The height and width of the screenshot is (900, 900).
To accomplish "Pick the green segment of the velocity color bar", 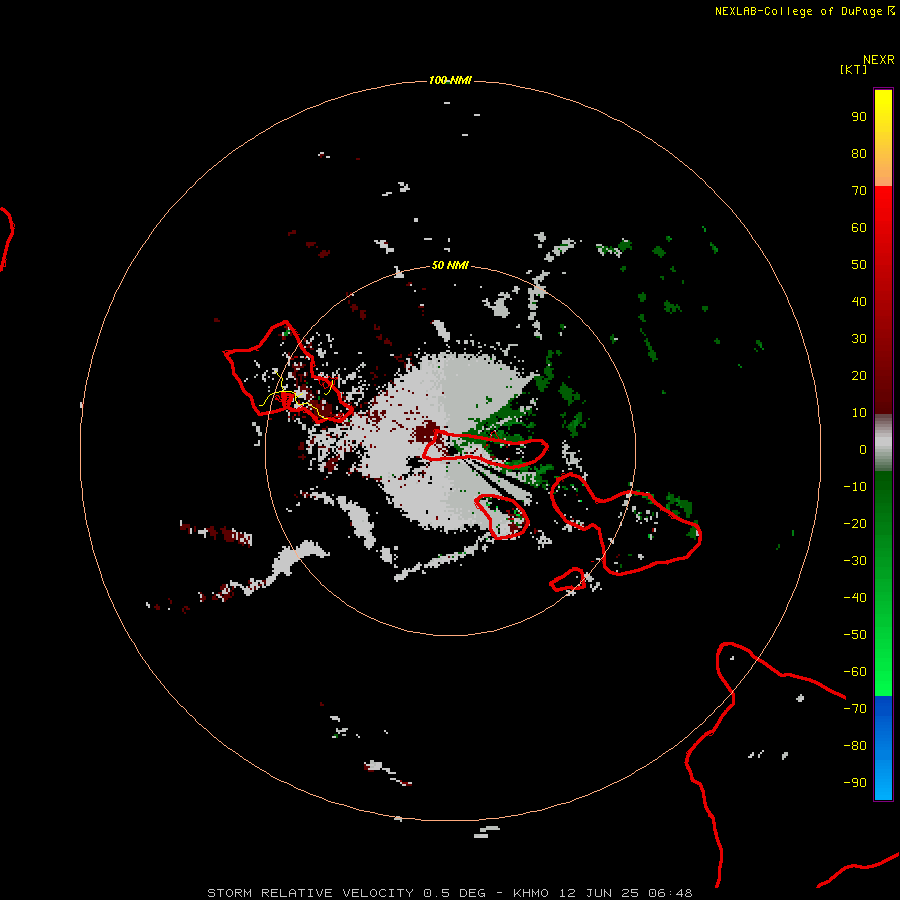I will pyautogui.click(x=883, y=584).
